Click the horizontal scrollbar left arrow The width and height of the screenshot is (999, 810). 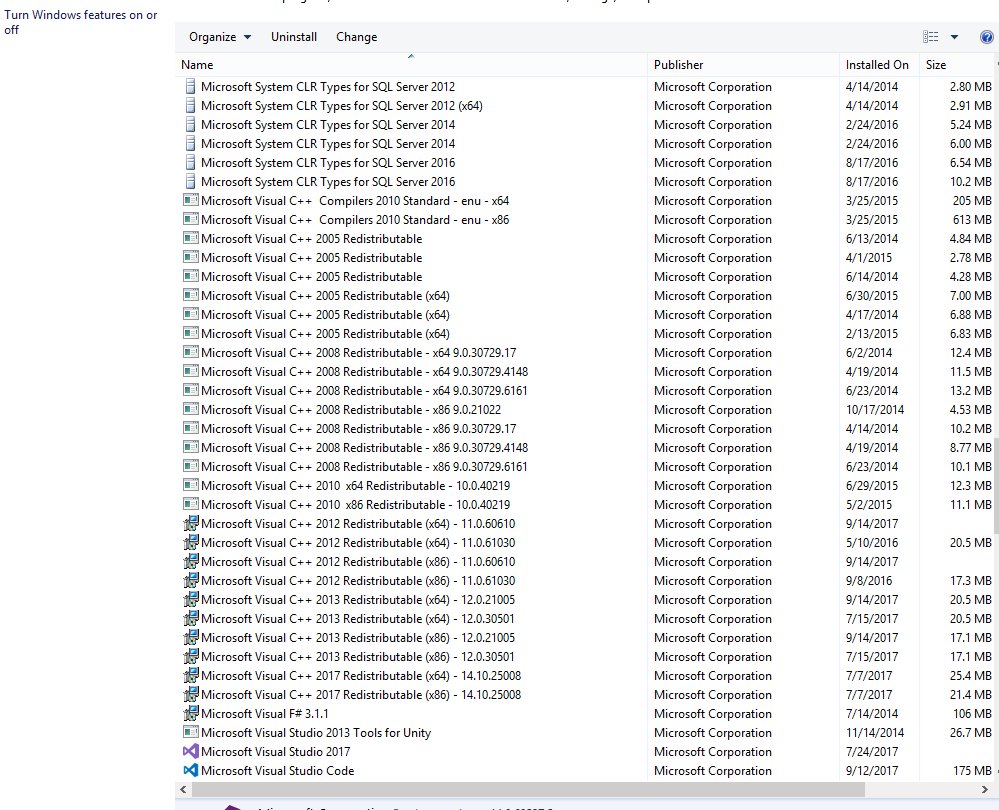tap(183, 789)
